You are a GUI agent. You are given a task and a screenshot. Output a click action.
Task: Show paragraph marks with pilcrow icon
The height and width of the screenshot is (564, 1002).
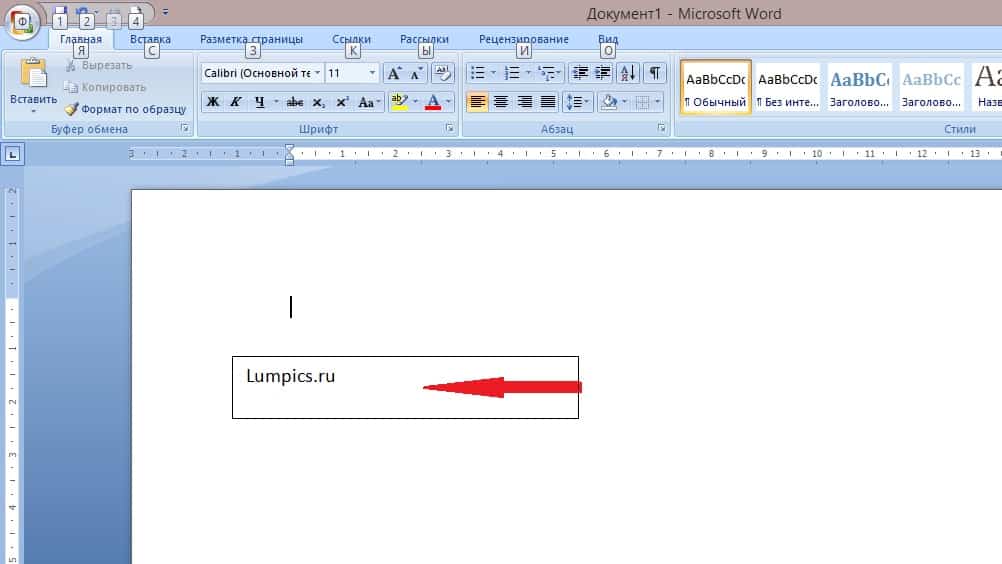(x=654, y=73)
